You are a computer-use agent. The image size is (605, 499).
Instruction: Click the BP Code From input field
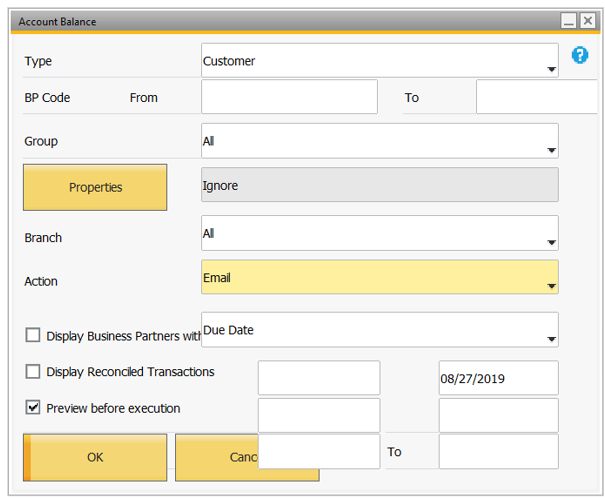pyautogui.click(x=289, y=97)
